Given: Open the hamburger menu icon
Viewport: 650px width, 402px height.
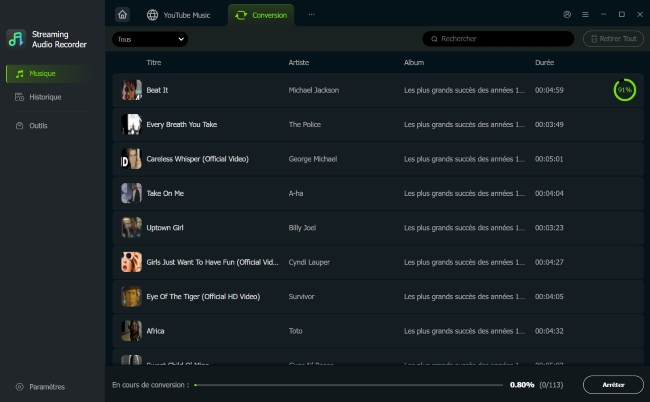Looking at the screenshot, I should click(x=585, y=15).
